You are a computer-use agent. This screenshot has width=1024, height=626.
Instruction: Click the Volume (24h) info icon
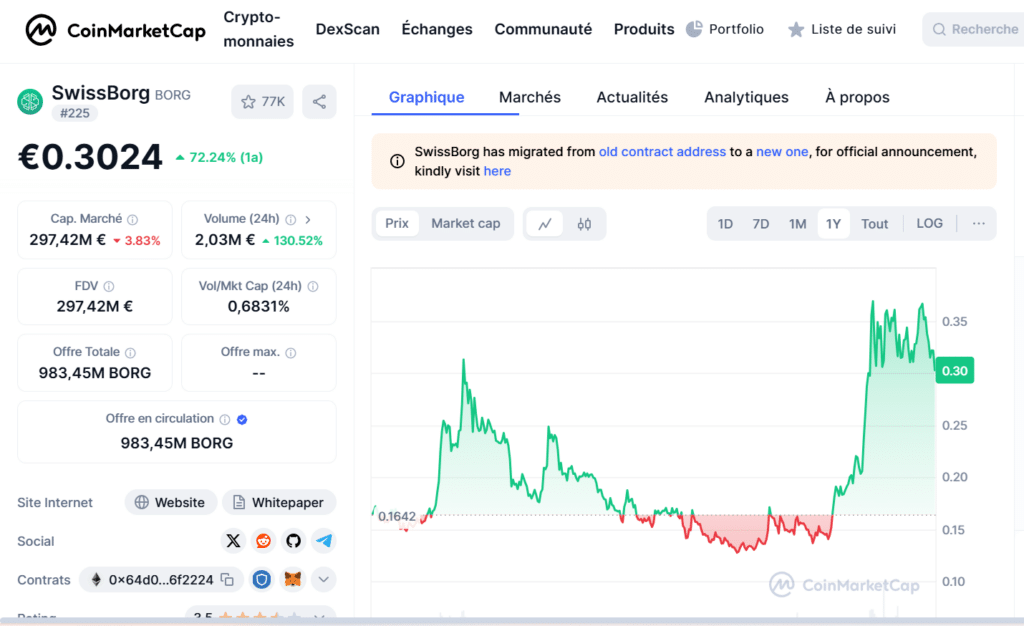(x=291, y=219)
